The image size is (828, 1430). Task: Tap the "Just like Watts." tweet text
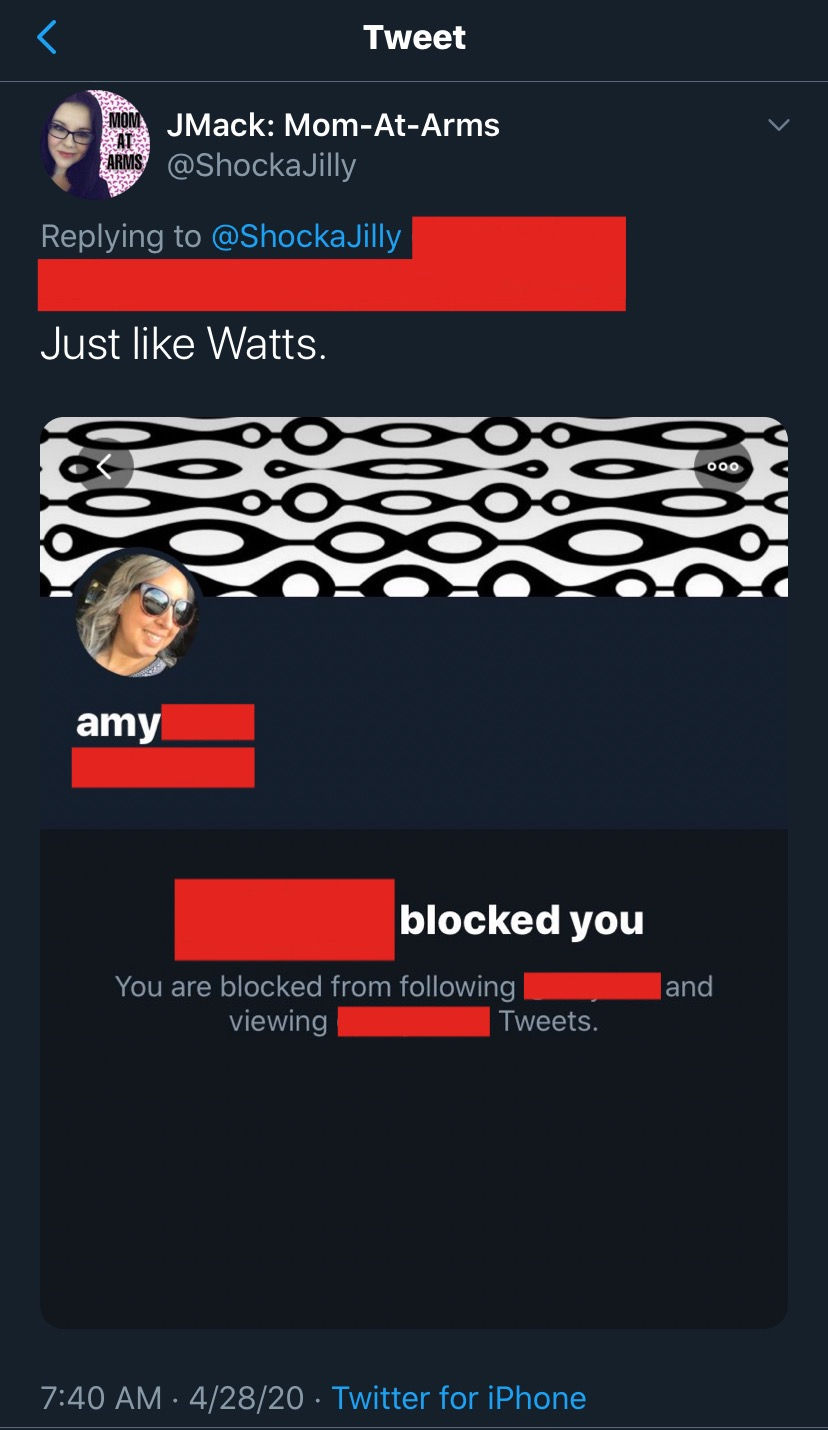184,345
